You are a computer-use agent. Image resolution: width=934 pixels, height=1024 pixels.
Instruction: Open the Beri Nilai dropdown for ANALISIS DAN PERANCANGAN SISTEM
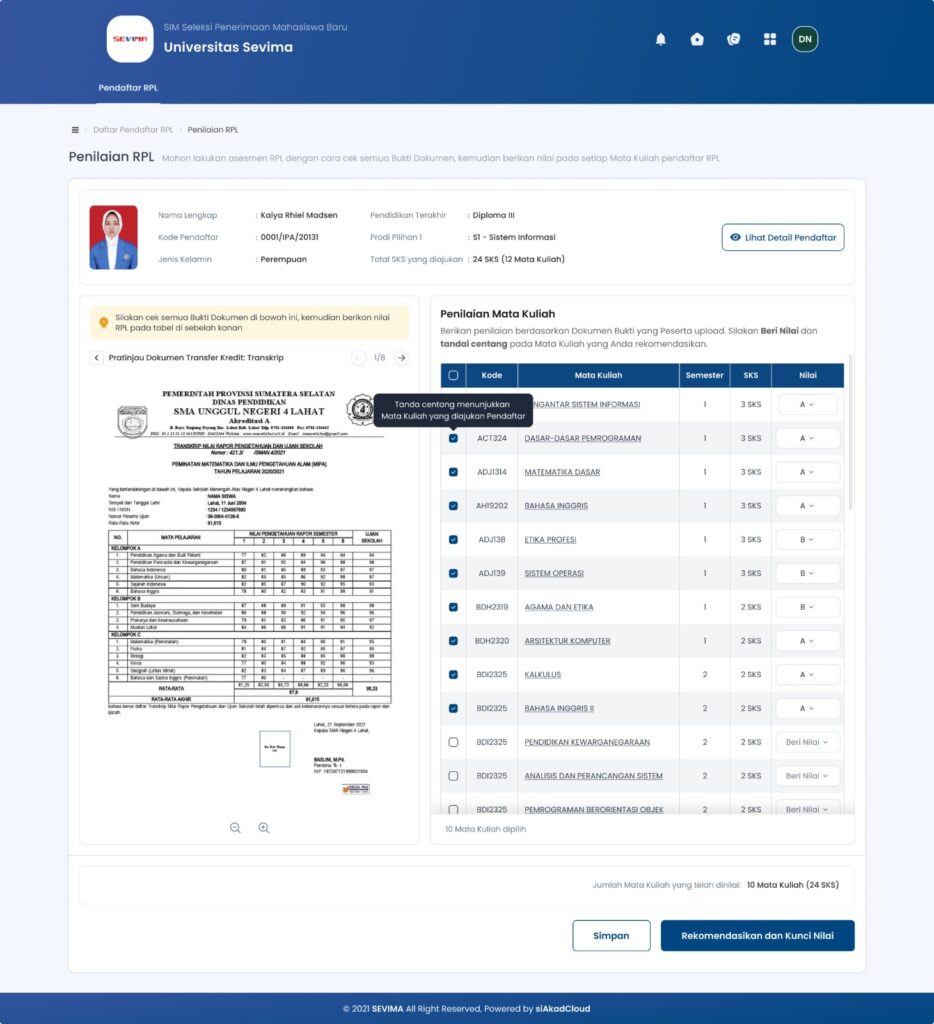coord(807,775)
